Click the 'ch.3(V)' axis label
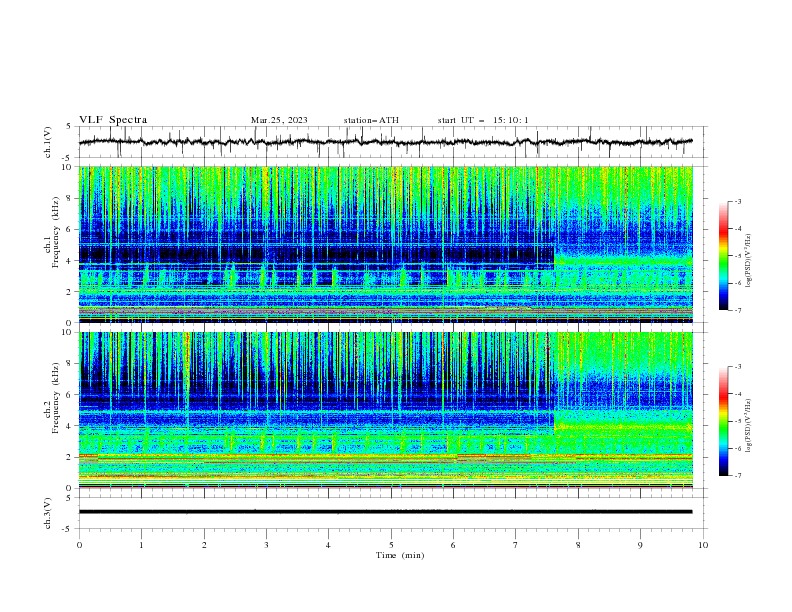The image size is (792, 612). (48, 514)
